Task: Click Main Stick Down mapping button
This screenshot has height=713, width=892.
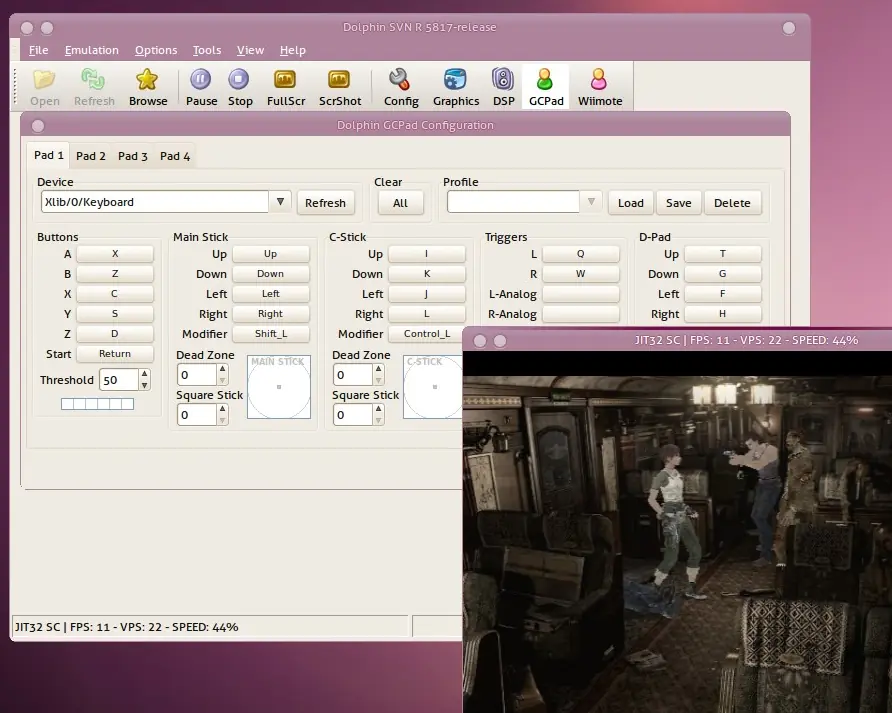Action: tap(271, 274)
